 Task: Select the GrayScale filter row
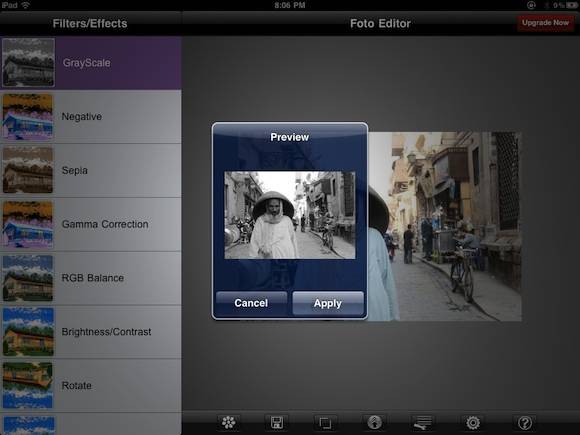click(91, 63)
